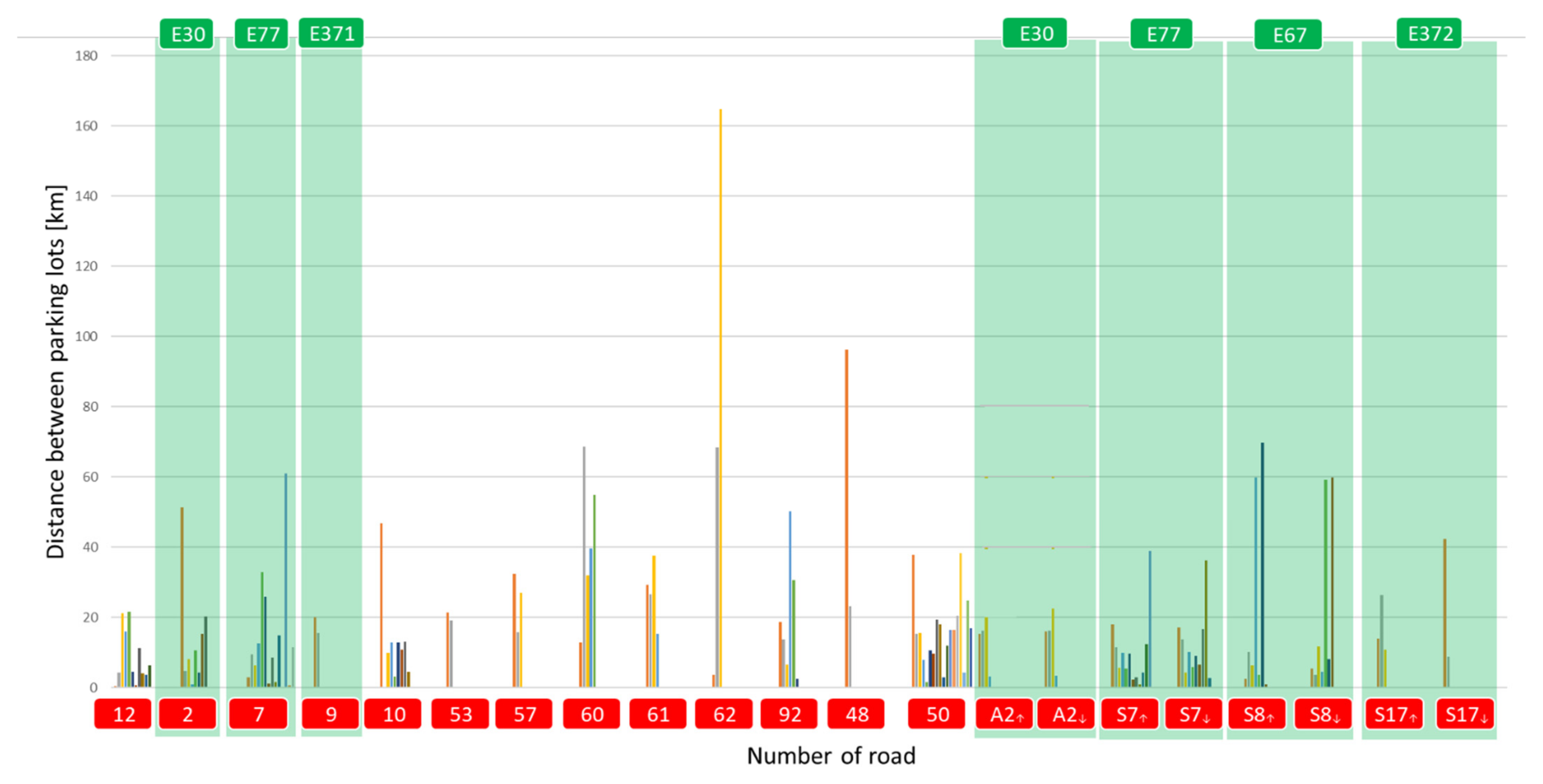
Task: Click the green E372 route badge
Action: pos(1429,34)
